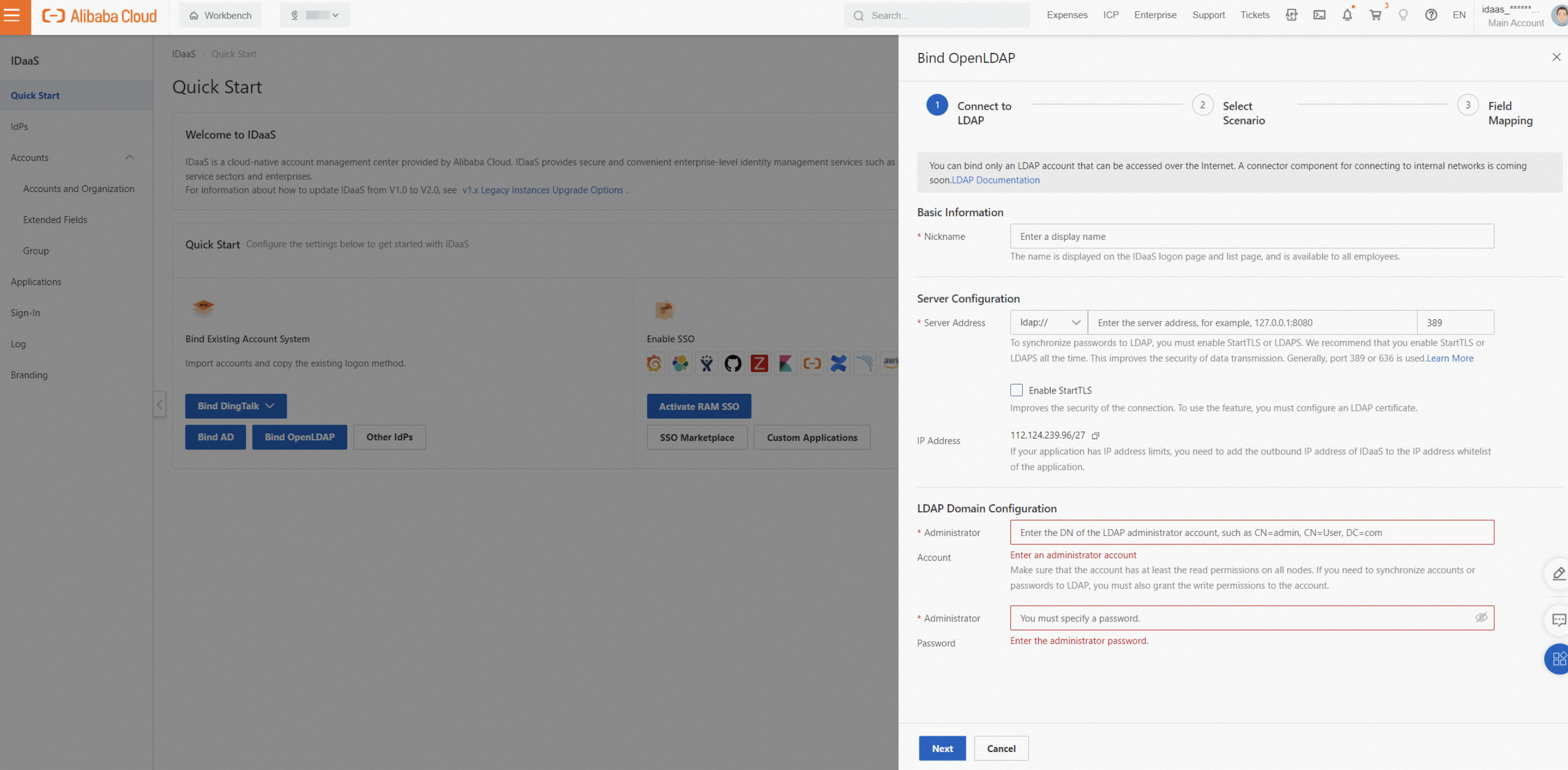This screenshot has width=1568, height=770.
Task: Click the lightbulb icon in header
Action: click(x=1403, y=15)
